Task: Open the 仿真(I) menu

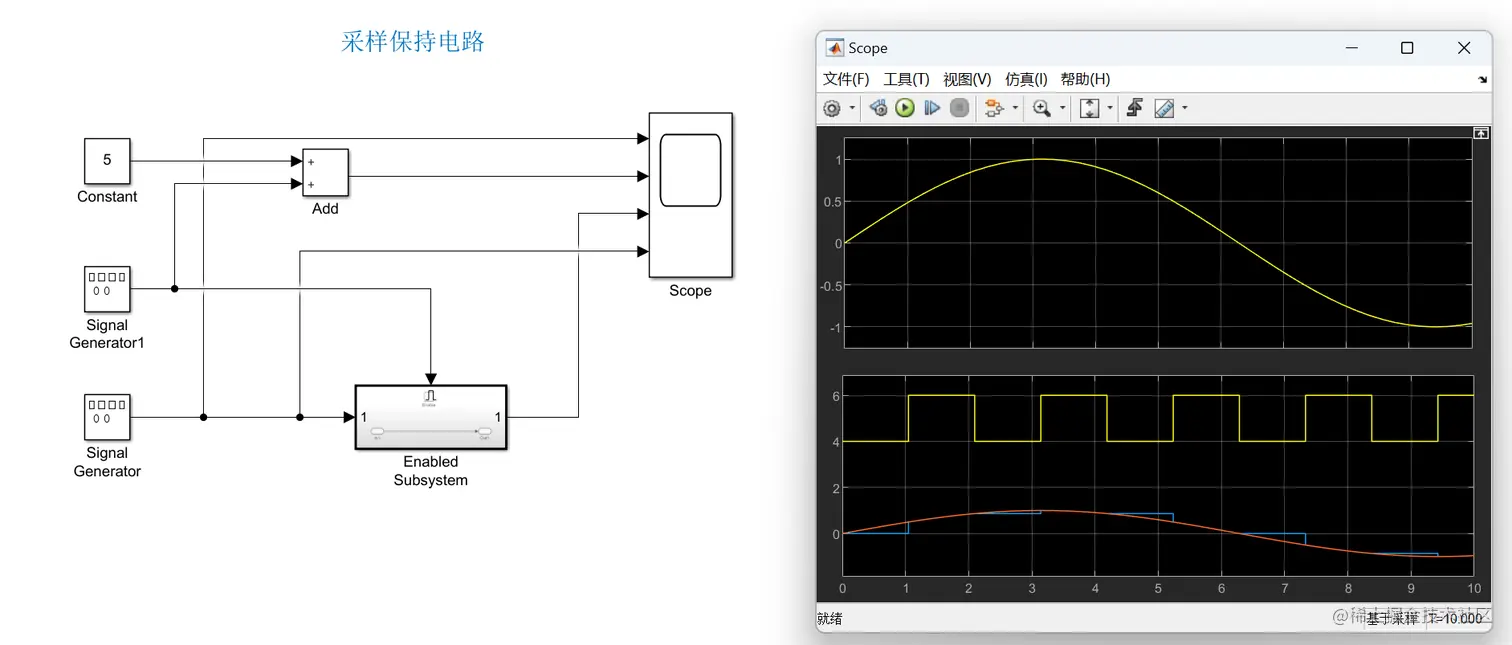Action: click(x=1026, y=79)
